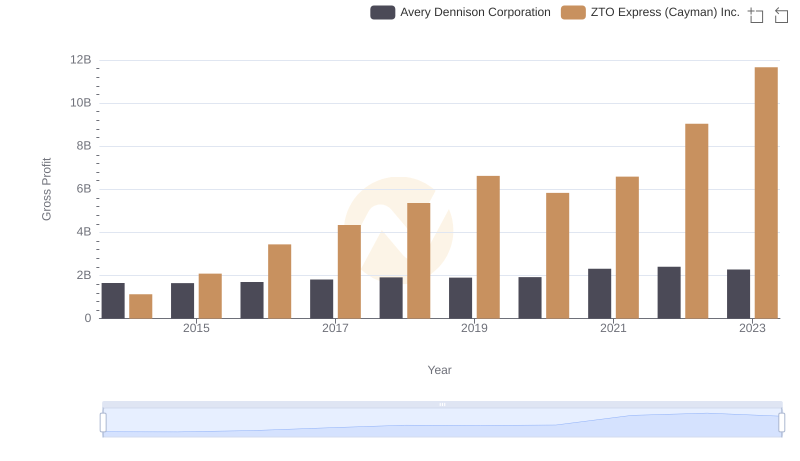Click the 2015 x-axis label
The image size is (800, 461).
click(196, 328)
